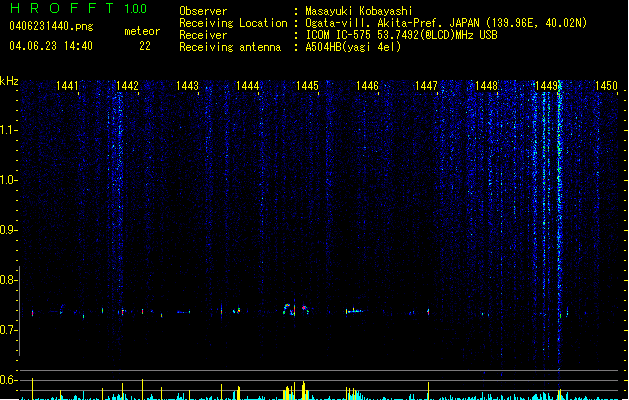
Task: Click the 1448 time marker
Action: [x=486, y=86]
